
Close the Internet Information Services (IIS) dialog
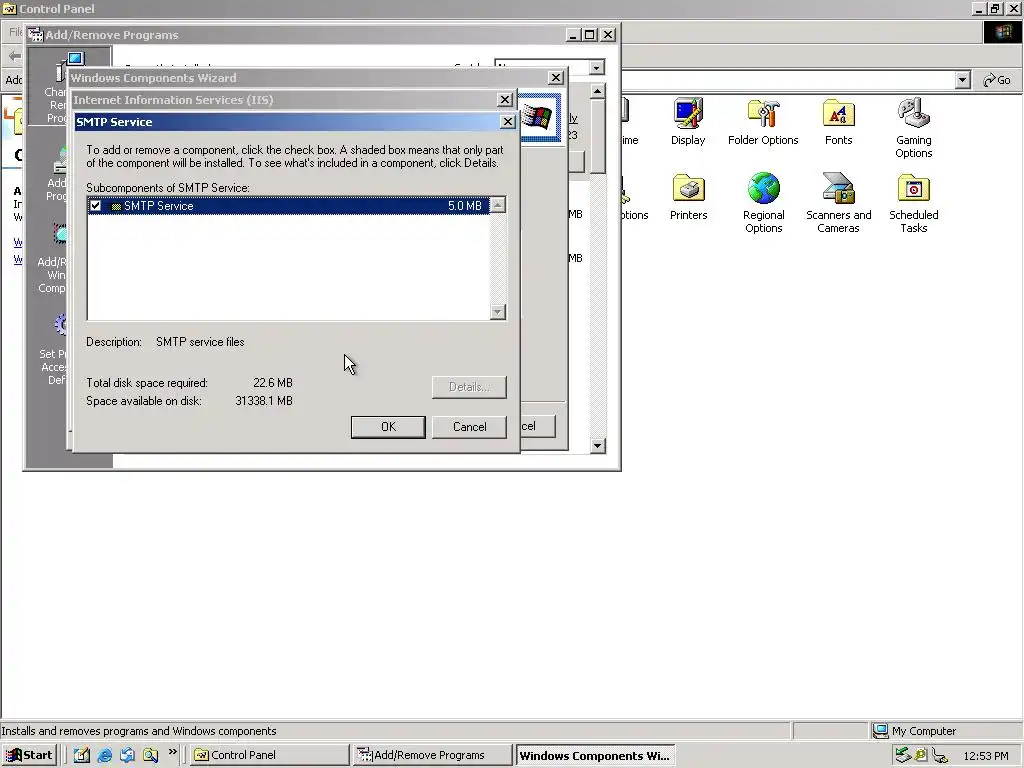tap(505, 99)
